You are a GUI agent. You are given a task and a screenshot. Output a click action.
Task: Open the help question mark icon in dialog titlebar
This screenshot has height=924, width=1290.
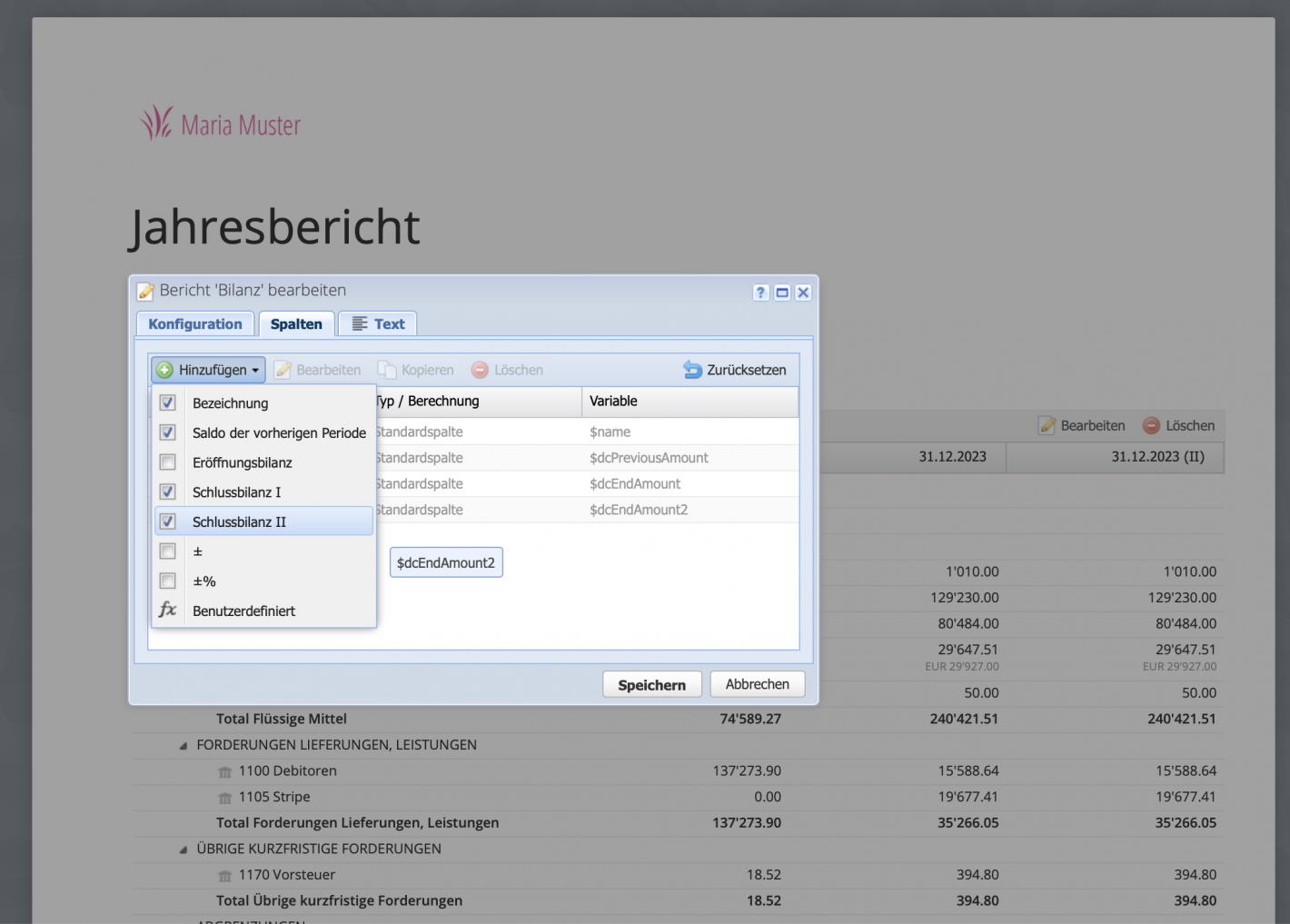tap(760, 292)
